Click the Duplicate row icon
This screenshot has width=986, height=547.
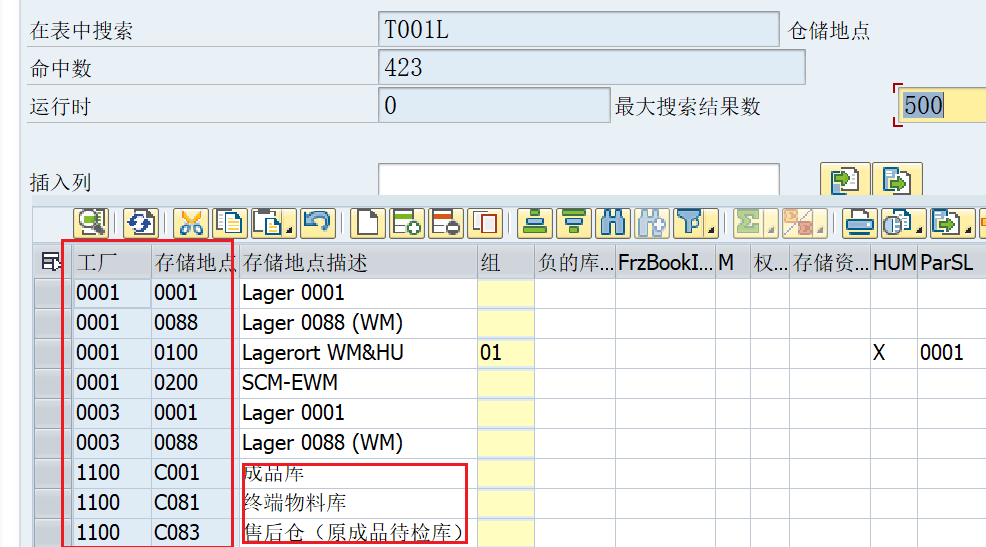click(x=485, y=223)
